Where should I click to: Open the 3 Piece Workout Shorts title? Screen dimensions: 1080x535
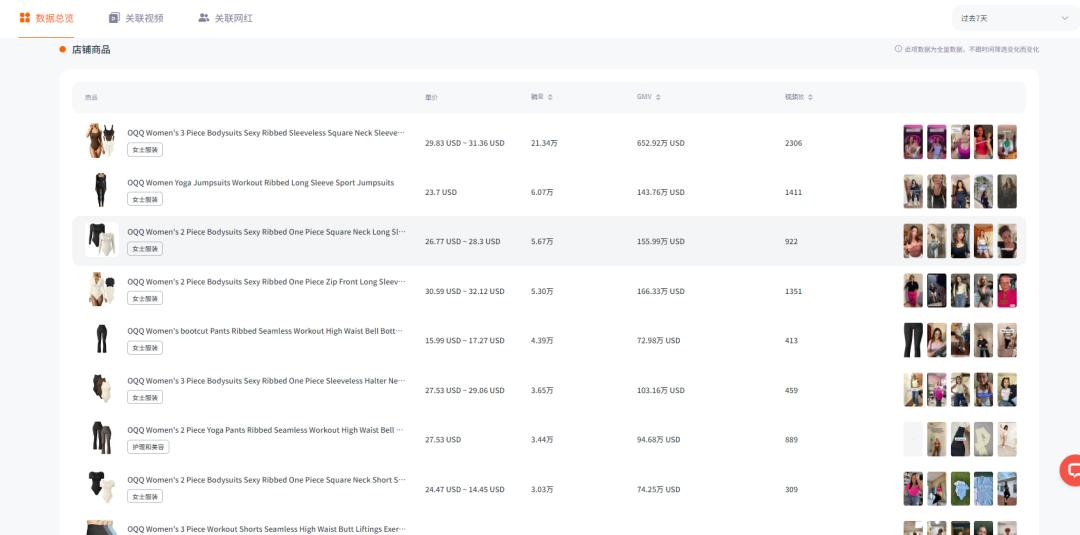coord(267,529)
